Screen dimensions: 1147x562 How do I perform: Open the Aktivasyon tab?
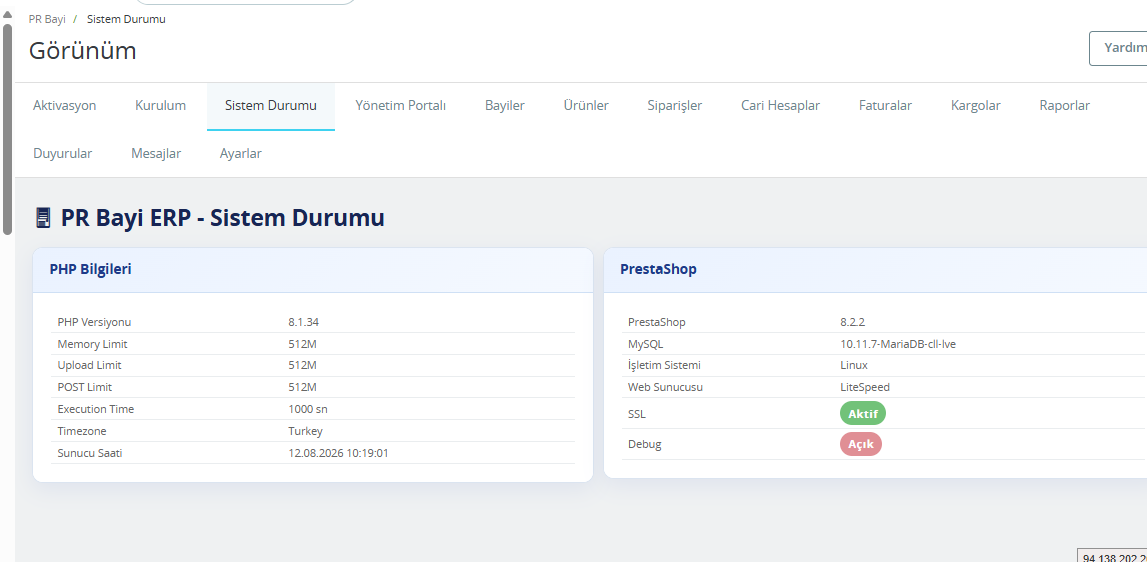(64, 105)
